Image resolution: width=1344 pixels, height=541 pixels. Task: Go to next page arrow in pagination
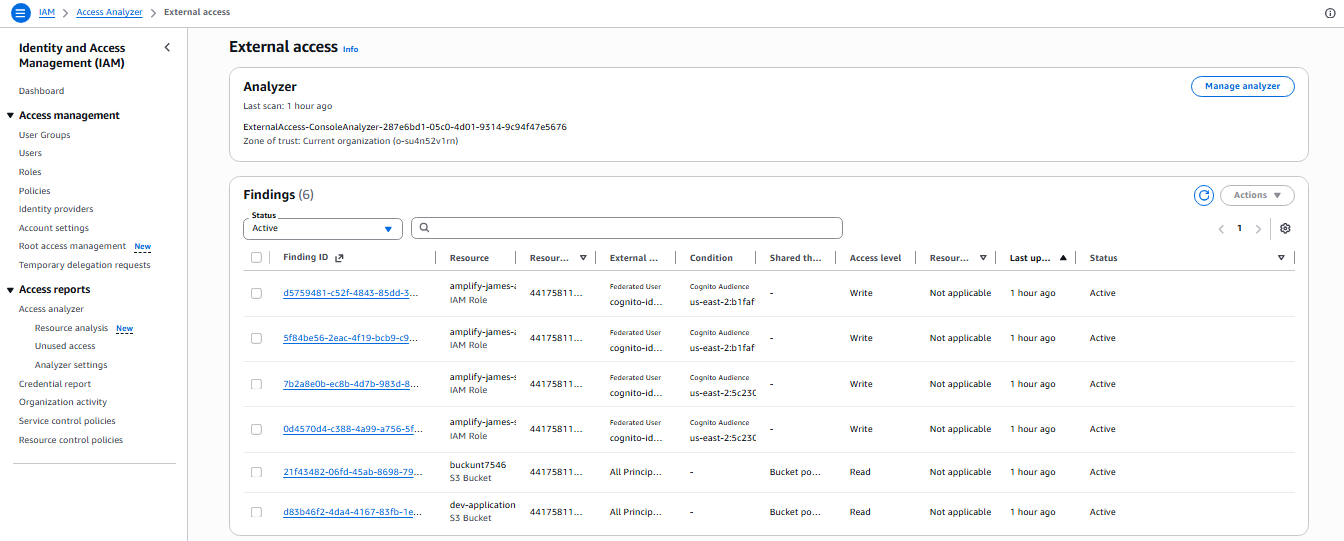(x=1258, y=229)
